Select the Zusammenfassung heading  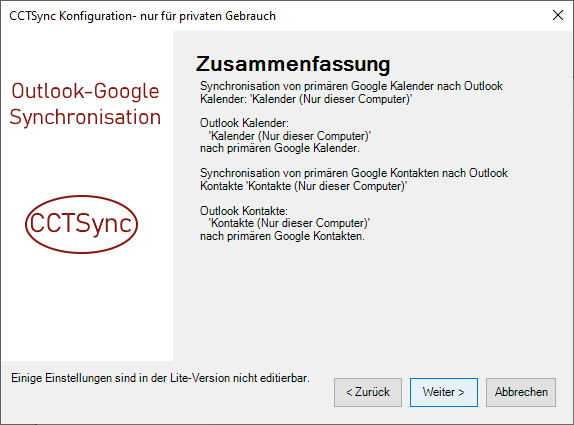pos(293,64)
